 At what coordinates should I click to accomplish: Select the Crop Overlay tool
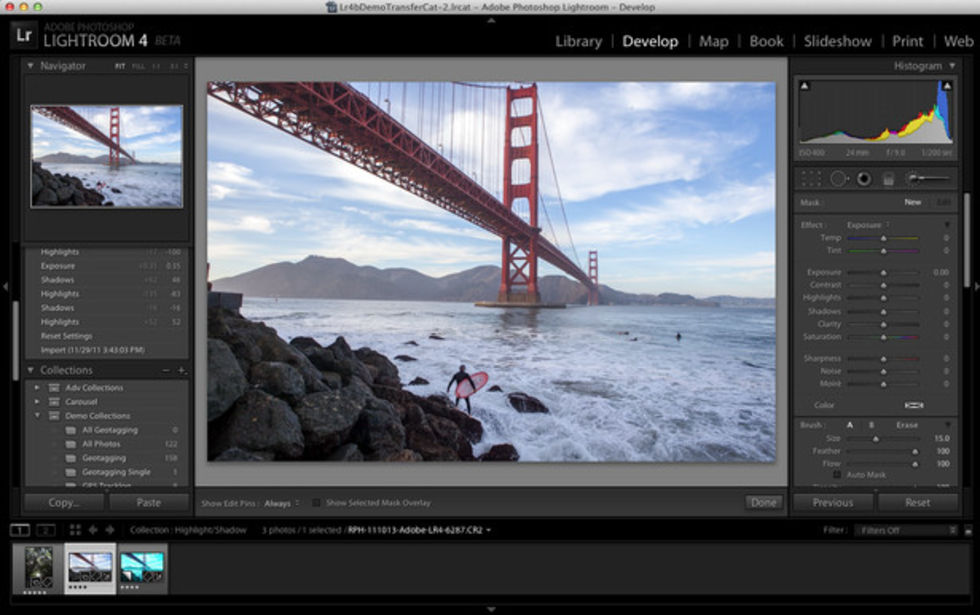(811, 179)
